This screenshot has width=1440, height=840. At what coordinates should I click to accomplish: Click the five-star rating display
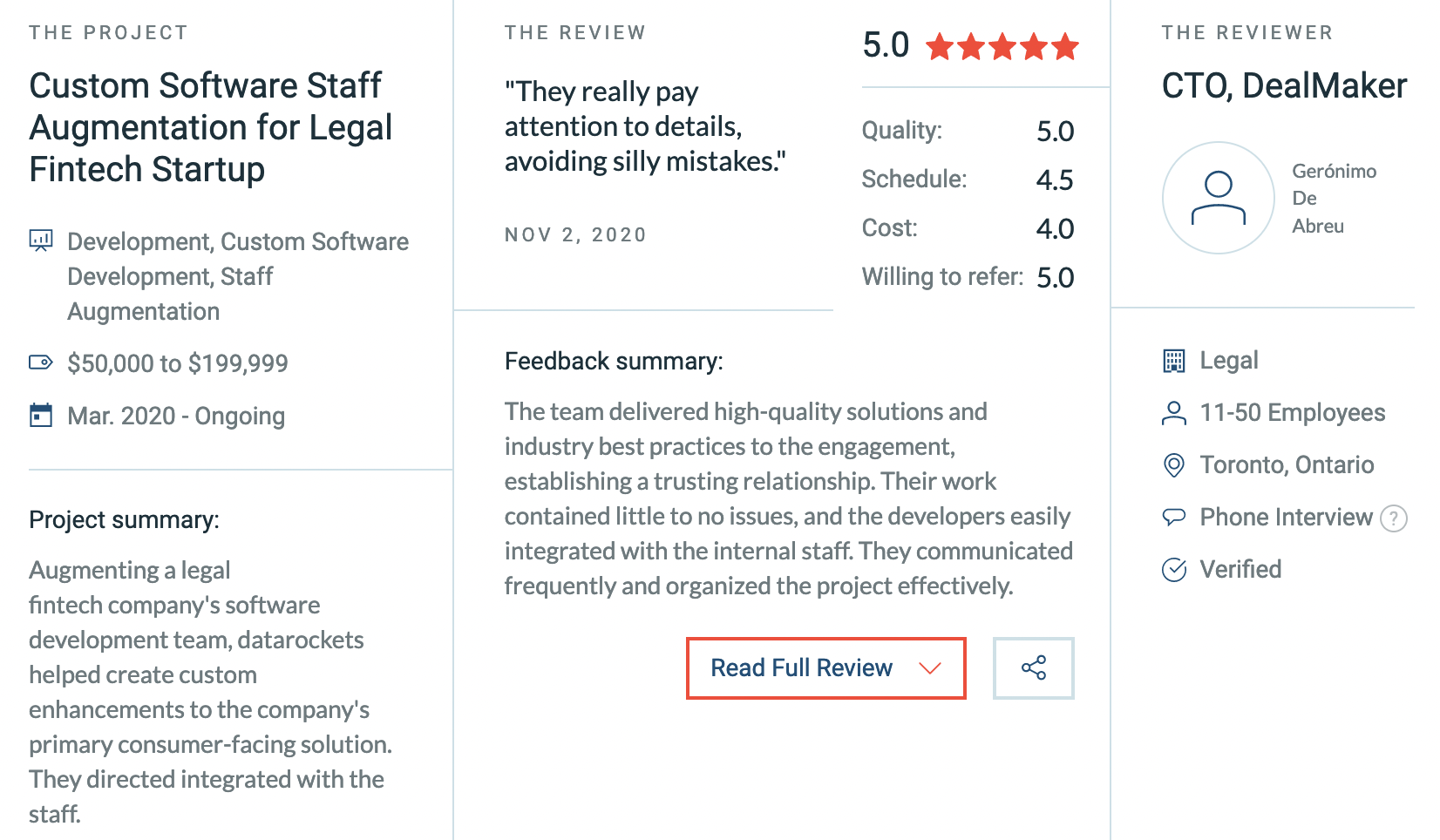1002,46
